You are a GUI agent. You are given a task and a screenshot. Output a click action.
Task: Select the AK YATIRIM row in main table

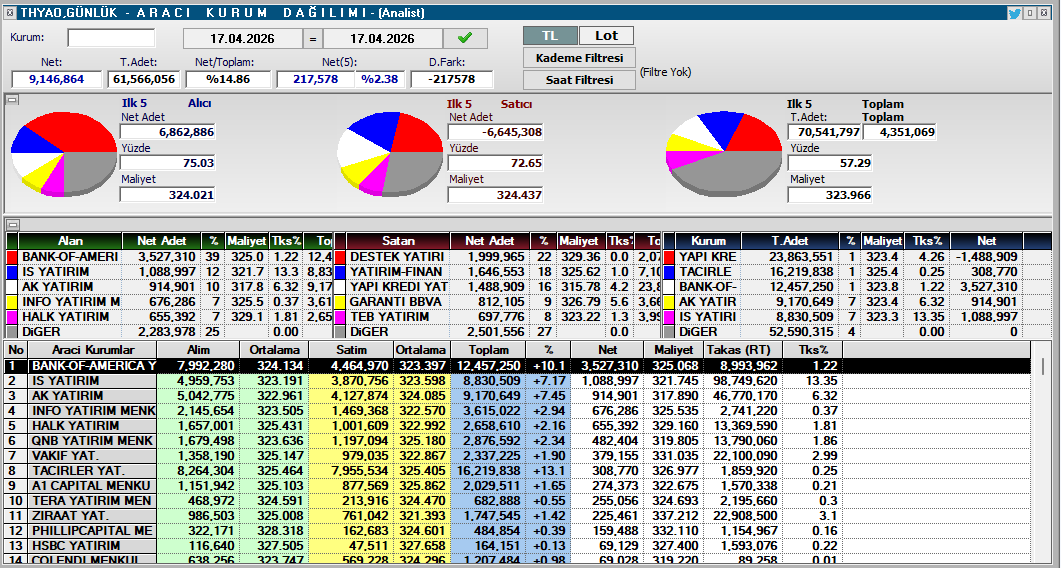coord(517,395)
